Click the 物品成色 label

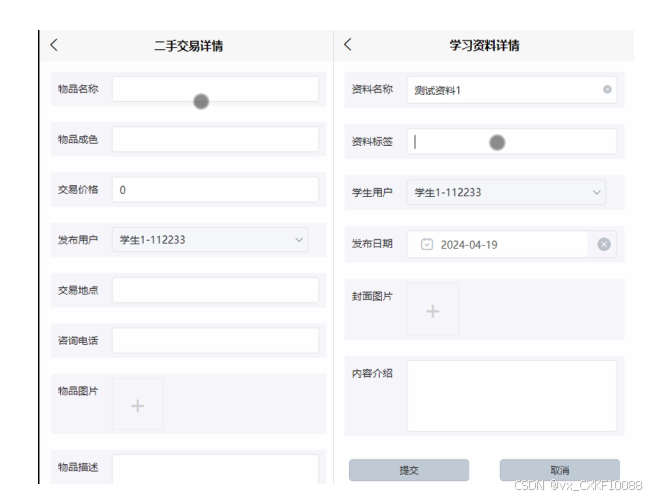coord(78,139)
